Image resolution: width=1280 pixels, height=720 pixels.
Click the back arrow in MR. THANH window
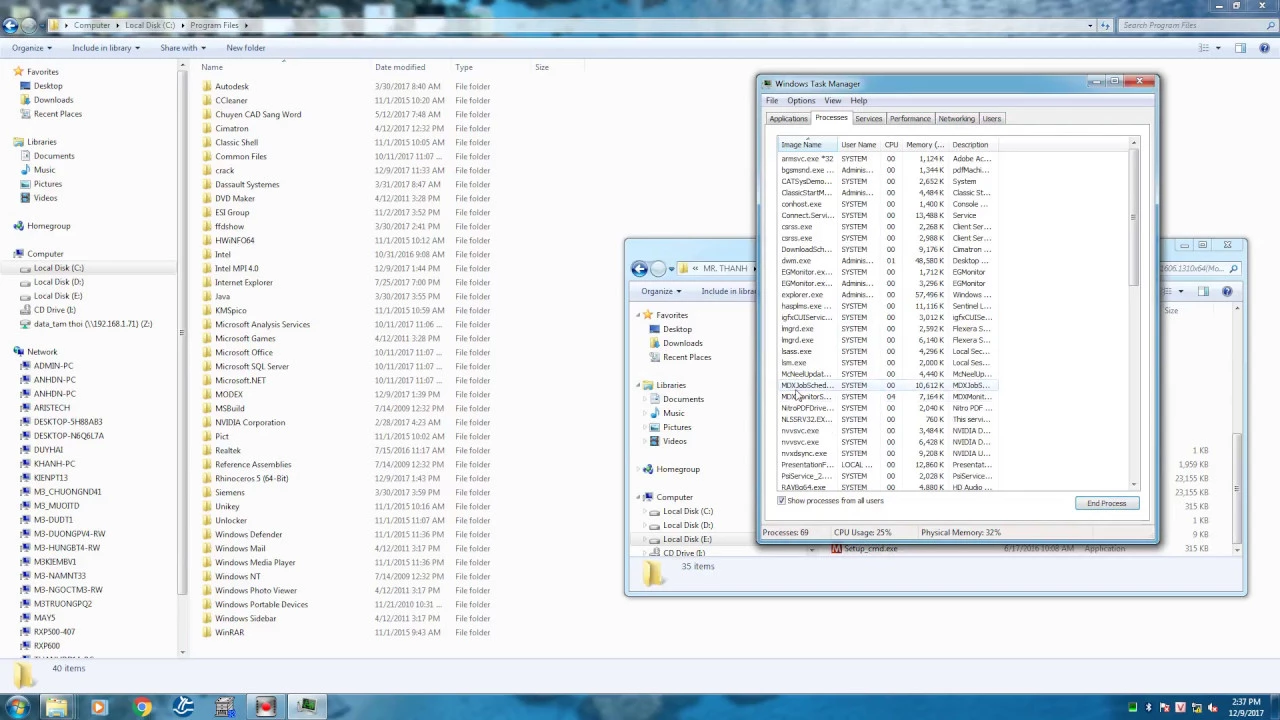639,268
